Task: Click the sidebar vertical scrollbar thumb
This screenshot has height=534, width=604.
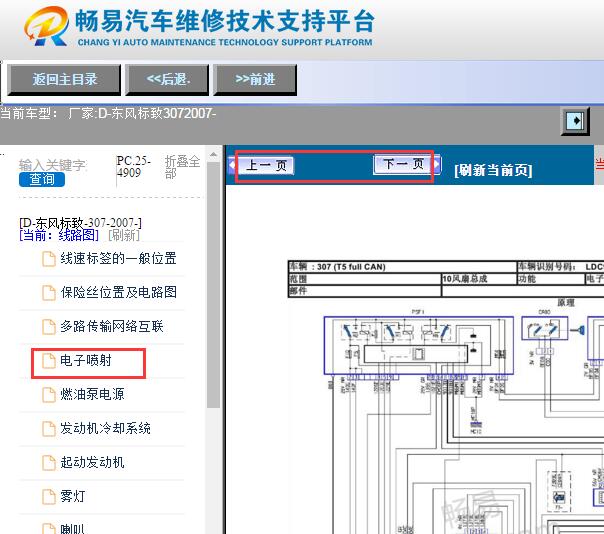Action: [x=213, y=284]
